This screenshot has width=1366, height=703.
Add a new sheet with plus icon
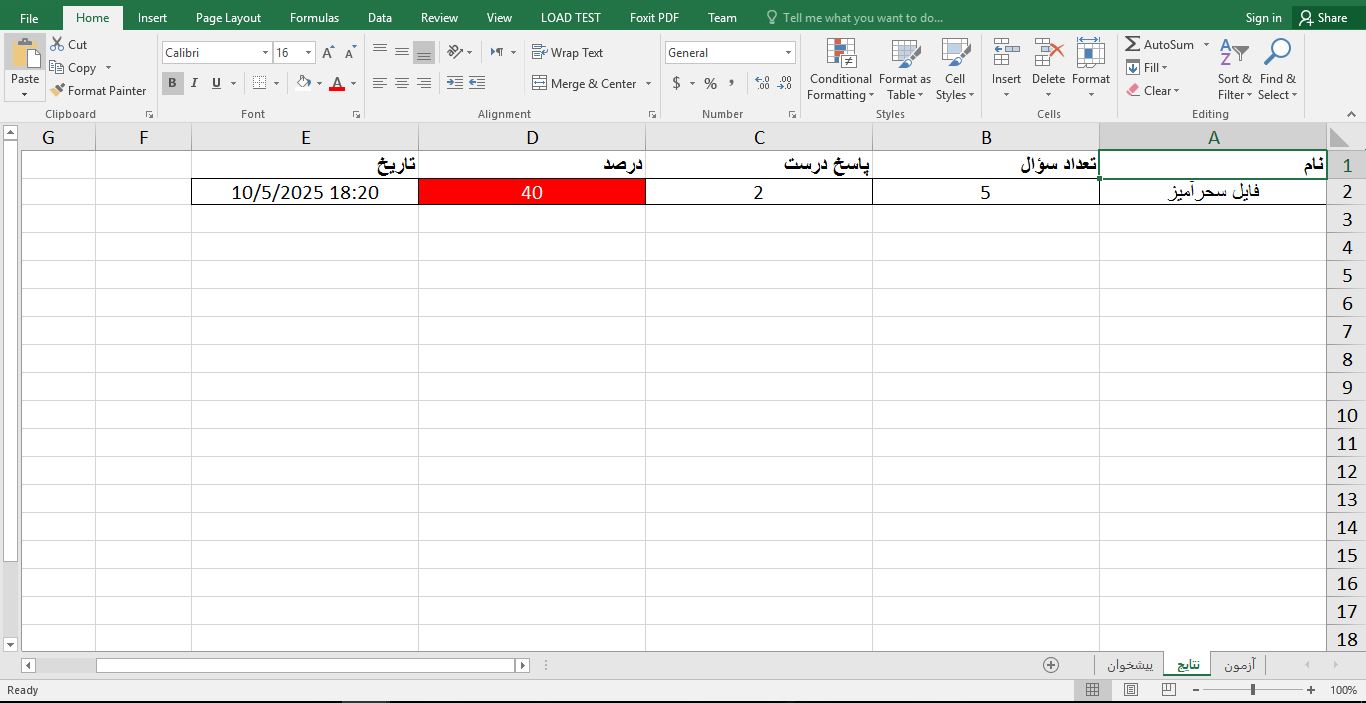(x=1051, y=665)
